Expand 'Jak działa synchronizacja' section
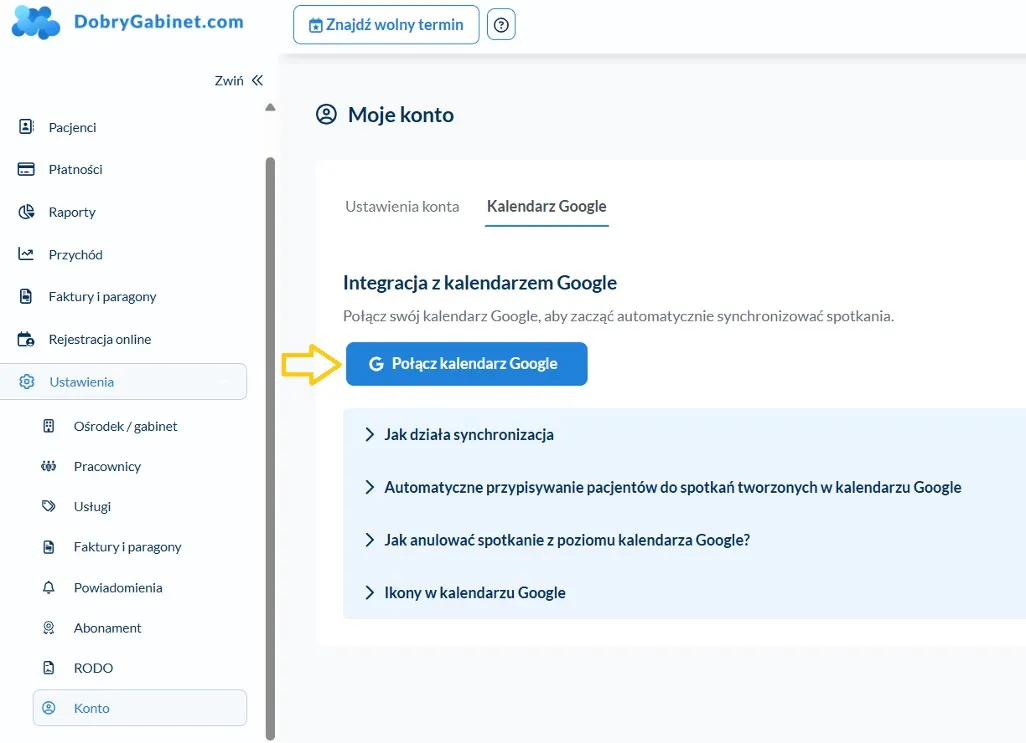This screenshot has width=1026, height=743. 468,435
